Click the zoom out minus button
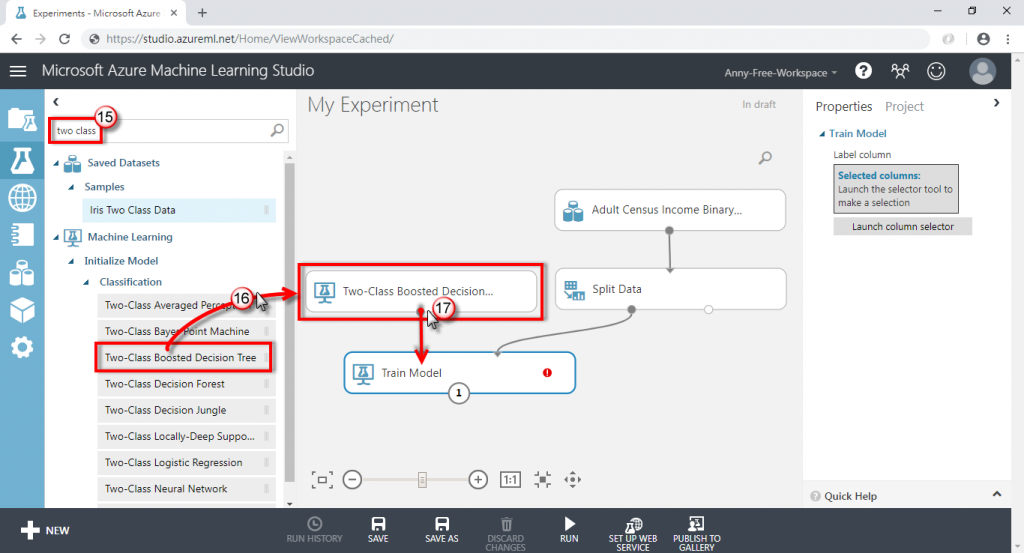The height and width of the screenshot is (553, 1024). point(352,480)
